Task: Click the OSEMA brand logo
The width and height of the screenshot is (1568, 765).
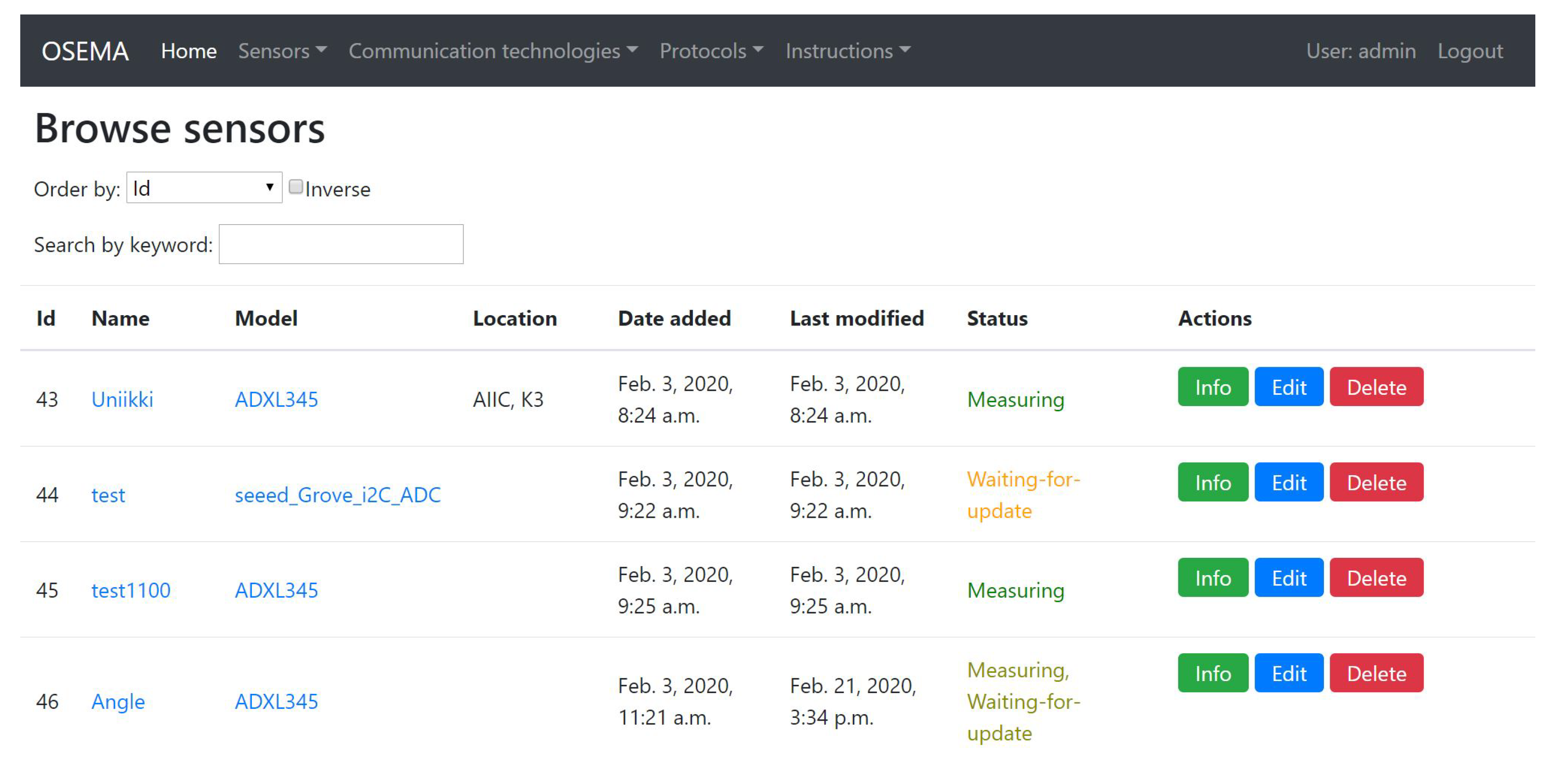Action: coord(85,51)
